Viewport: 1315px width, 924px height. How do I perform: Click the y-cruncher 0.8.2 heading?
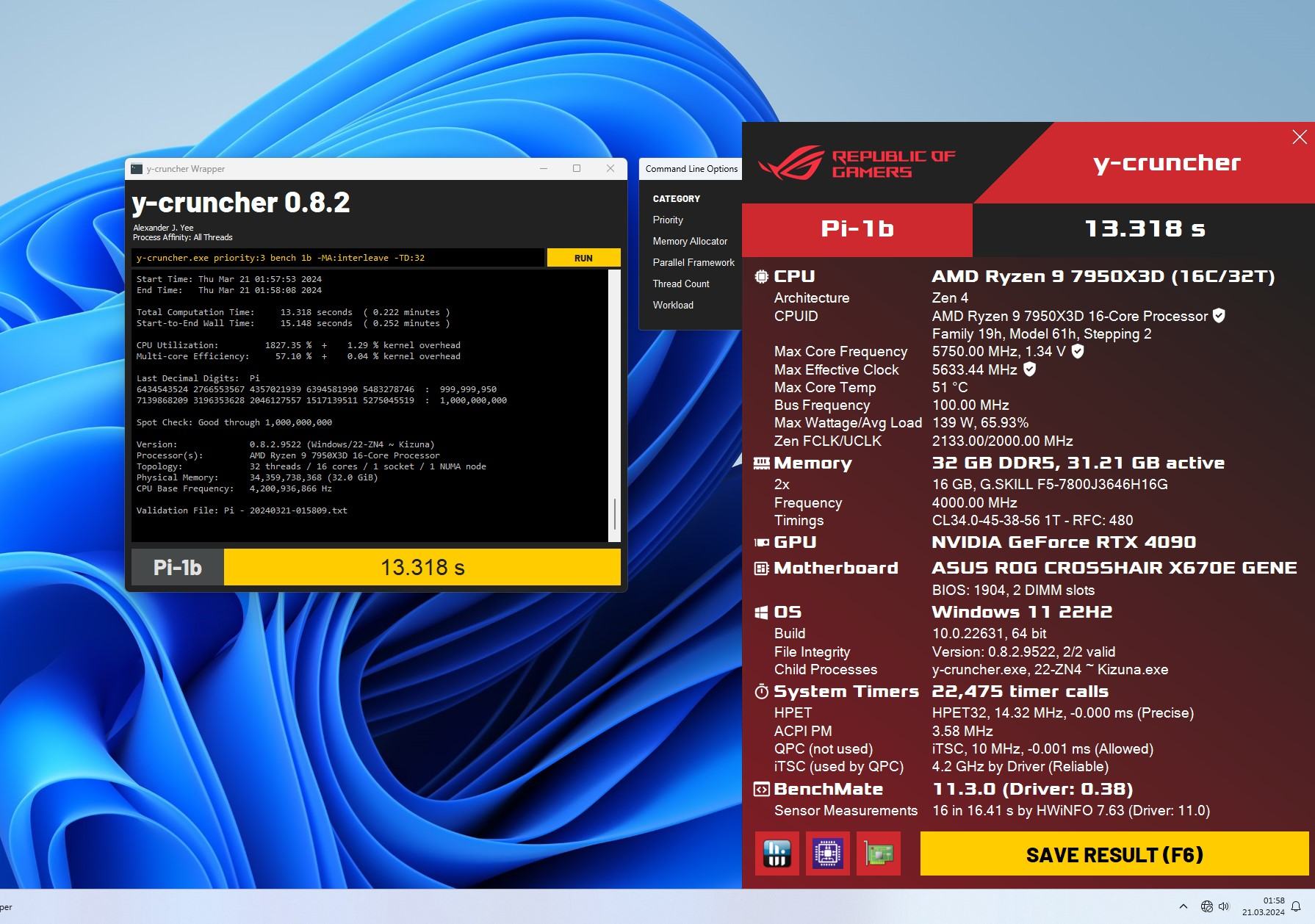pyautogui.click(x=241, y=203)
